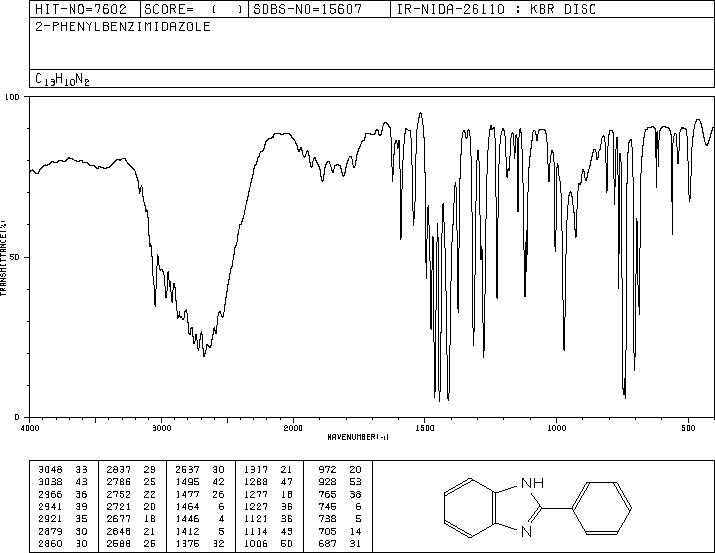Click peak table entry 1277
This screenshot has width=715, height=553.
click(256, 494)
